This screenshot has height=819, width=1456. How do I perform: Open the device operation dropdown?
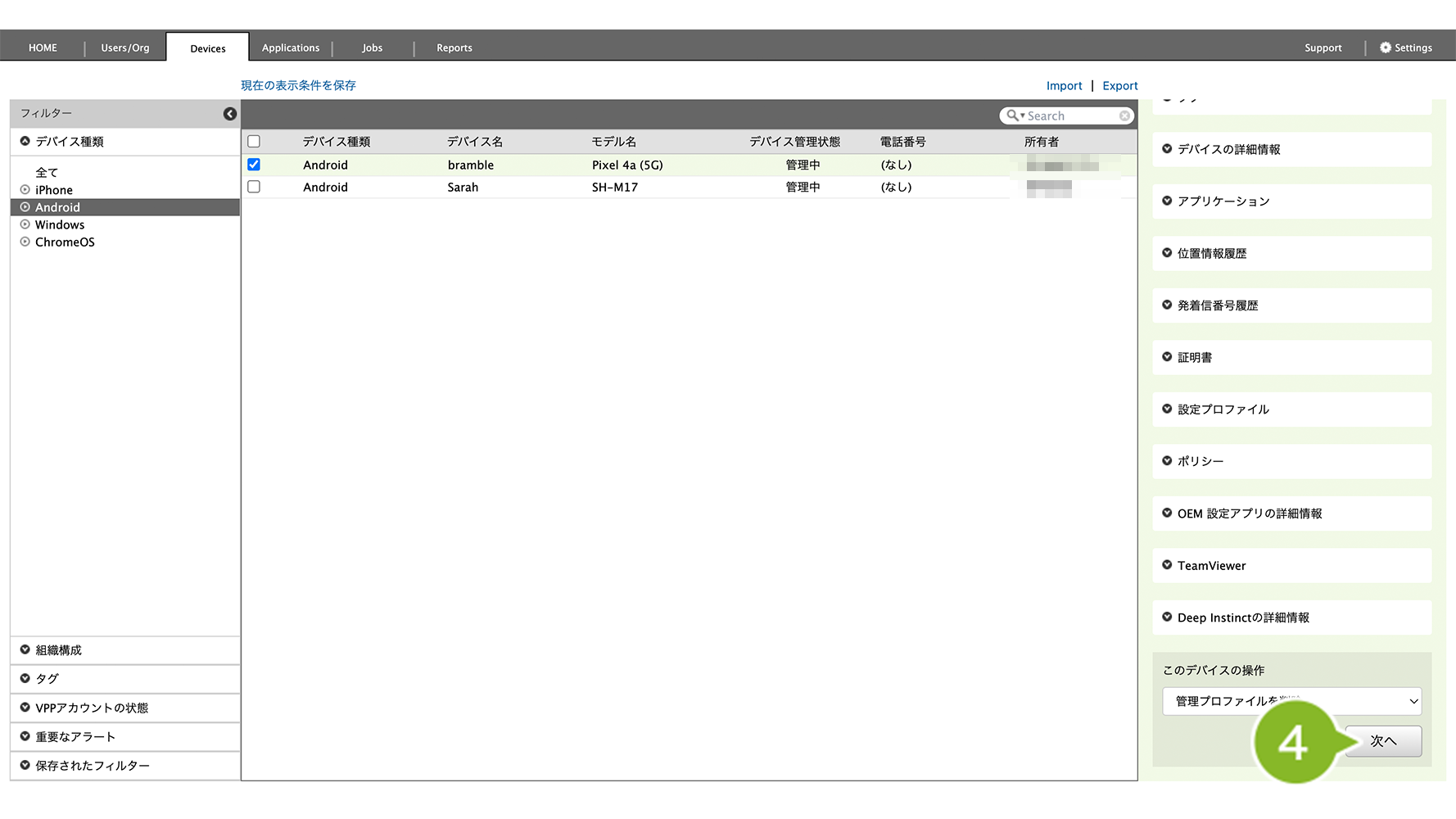(x=1291, y=701)
